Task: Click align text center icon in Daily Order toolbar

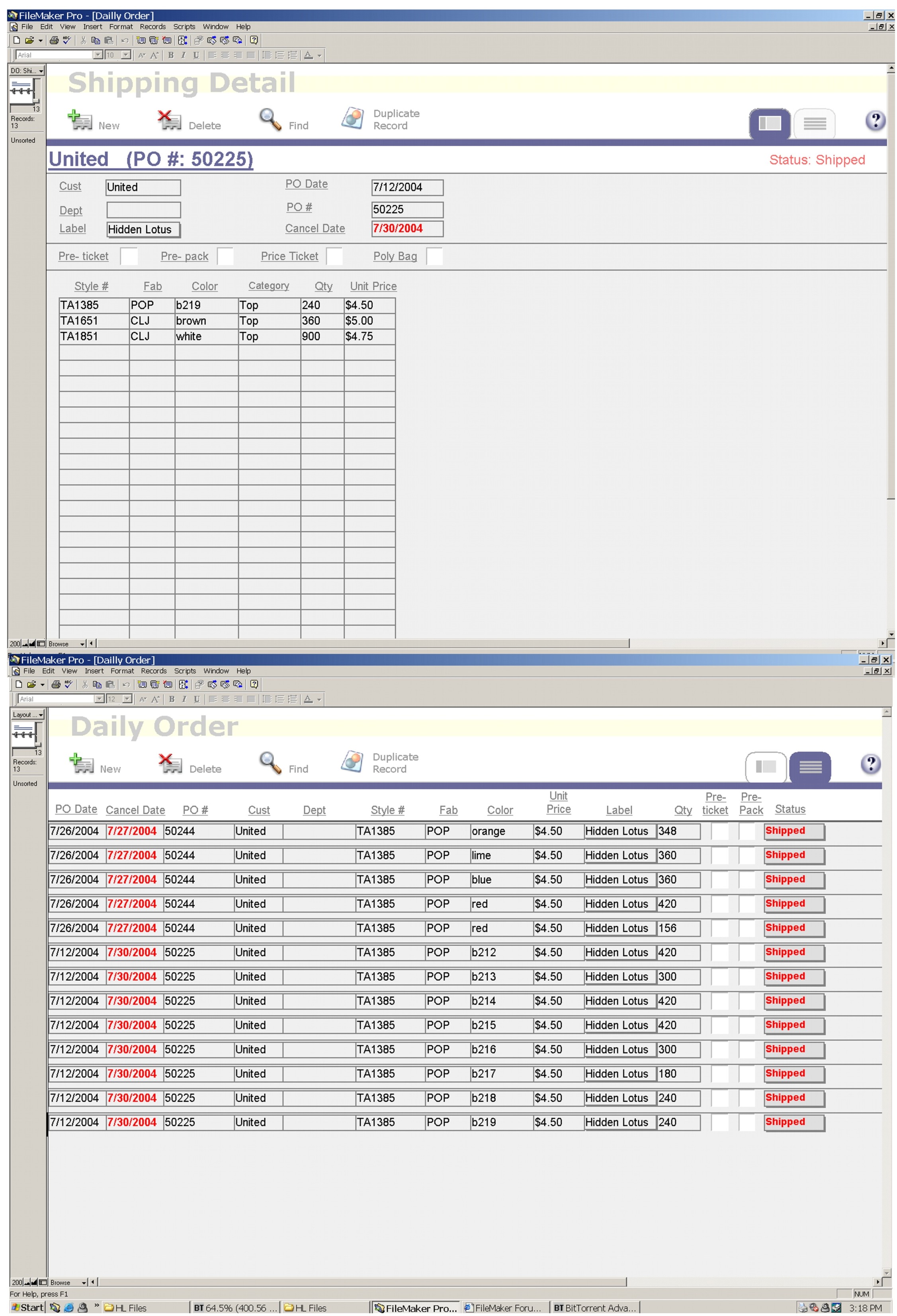Action: point(225,699)
